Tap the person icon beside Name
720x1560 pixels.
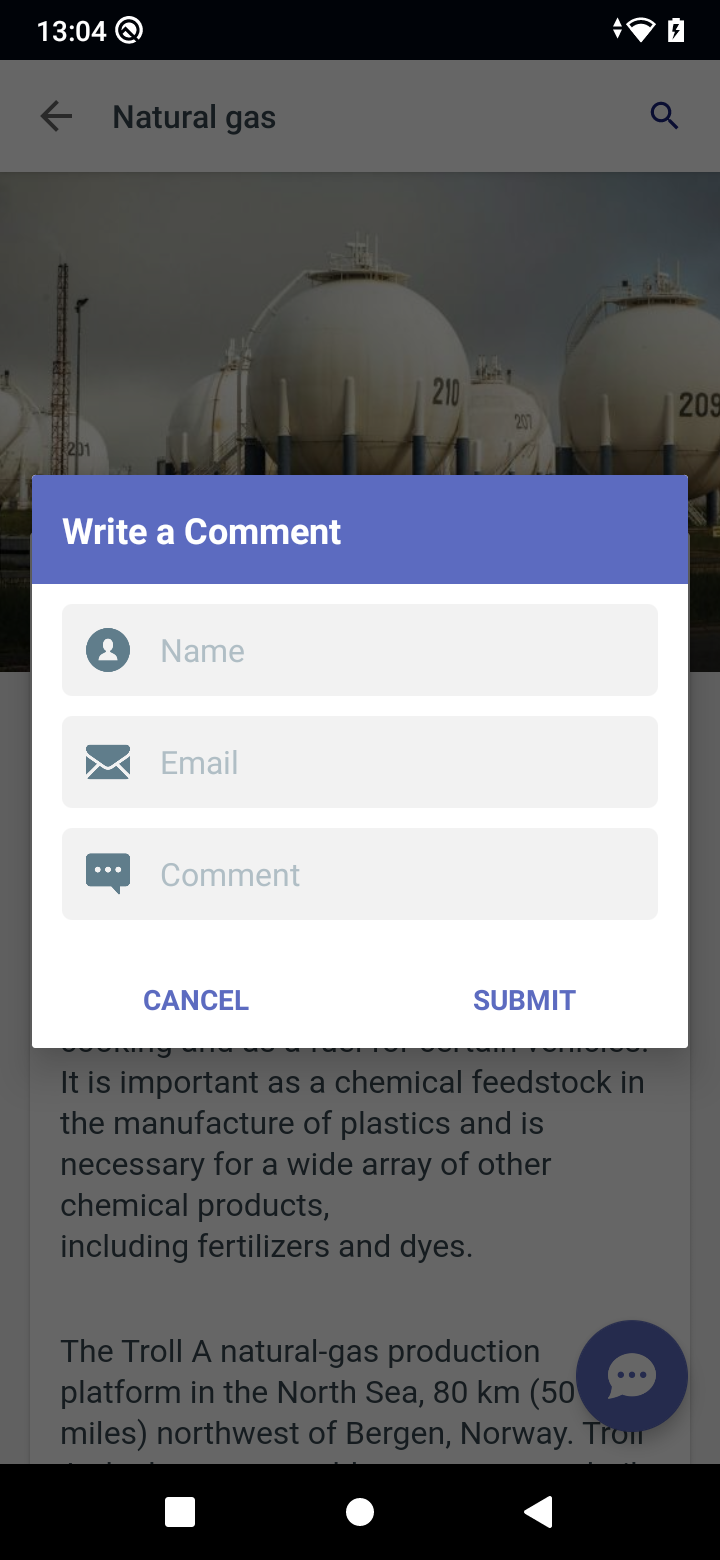click(108, 650)
